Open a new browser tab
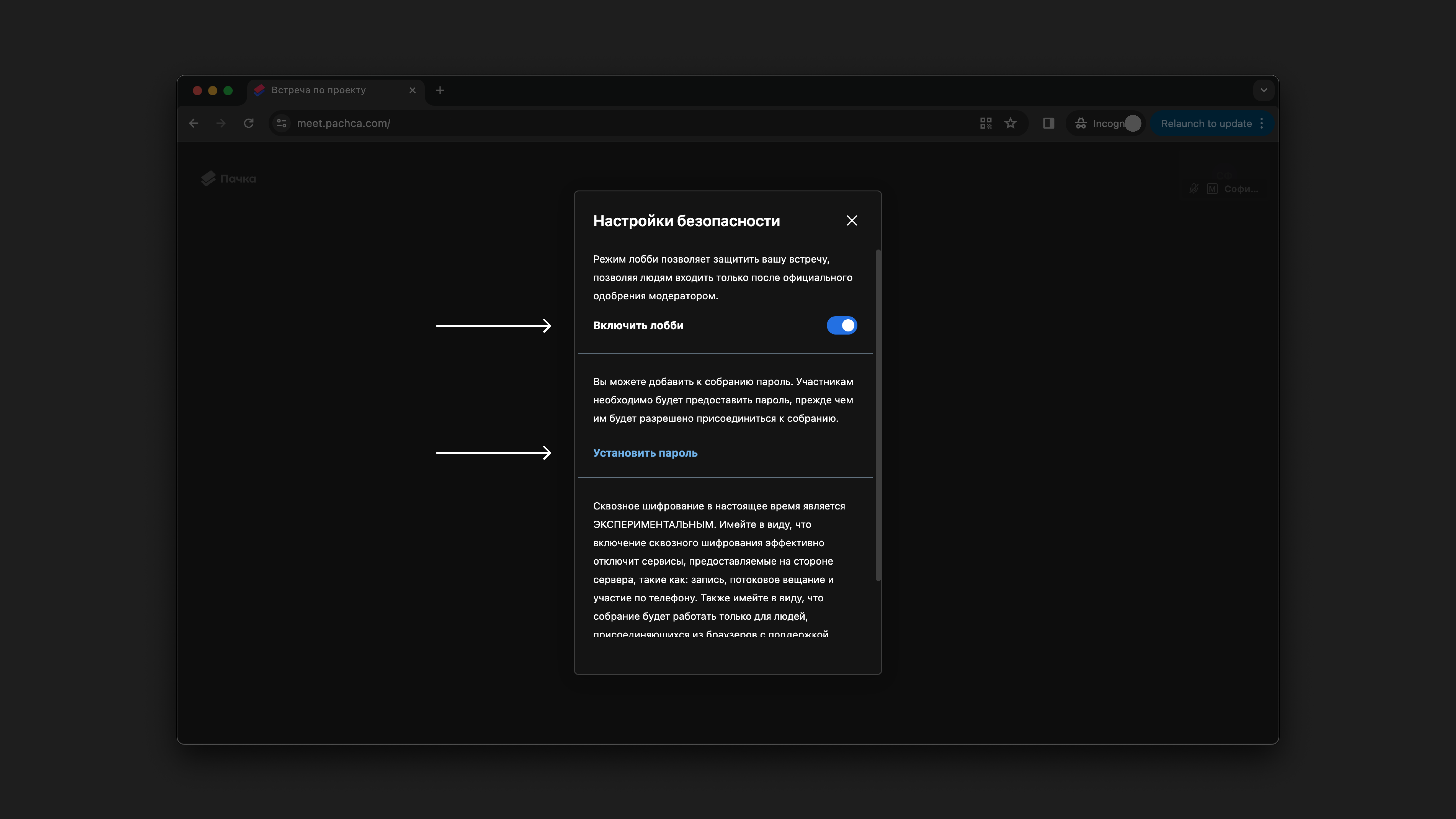Screen dimensions: 1456x819 click(440, 90)
